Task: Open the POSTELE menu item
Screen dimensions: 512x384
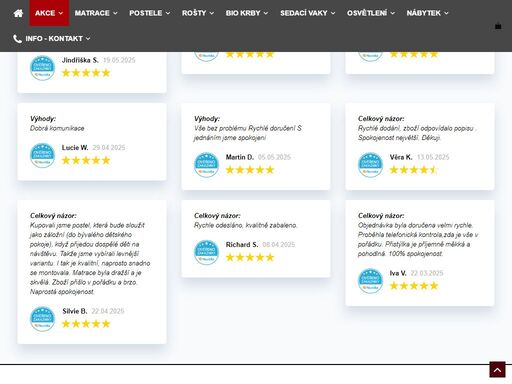Action: click(x=150, y=13)
